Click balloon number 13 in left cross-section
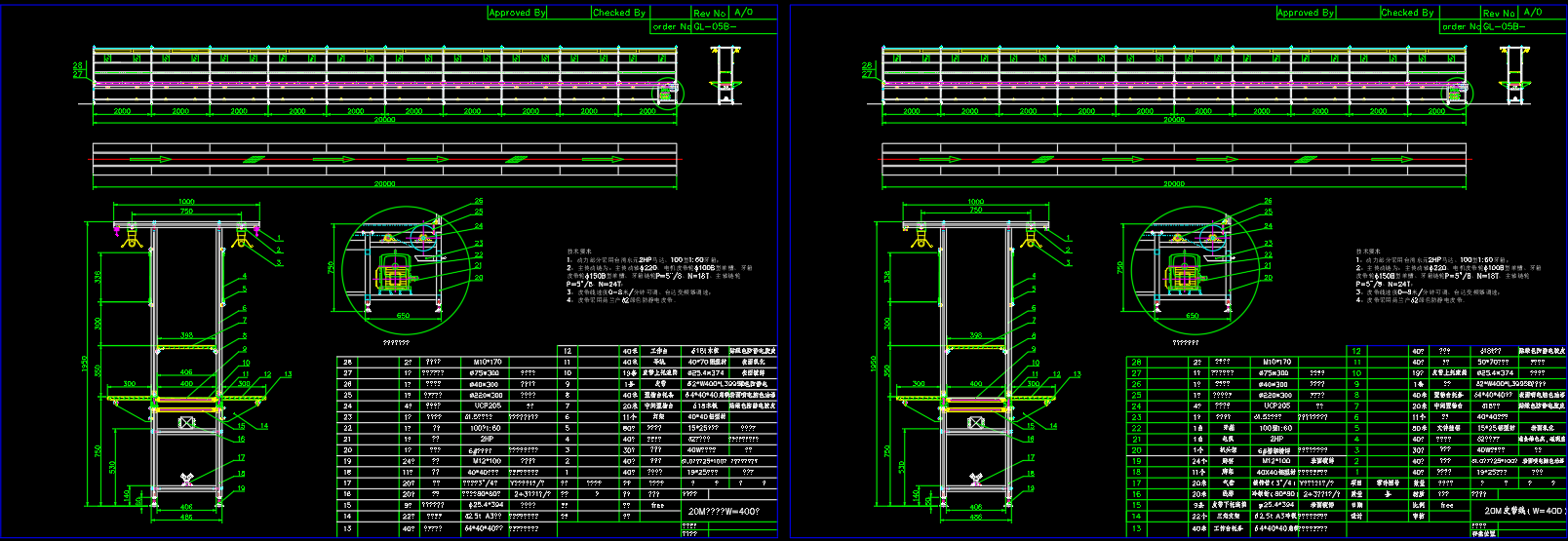 pyautogui.click(x=288, y=374)
